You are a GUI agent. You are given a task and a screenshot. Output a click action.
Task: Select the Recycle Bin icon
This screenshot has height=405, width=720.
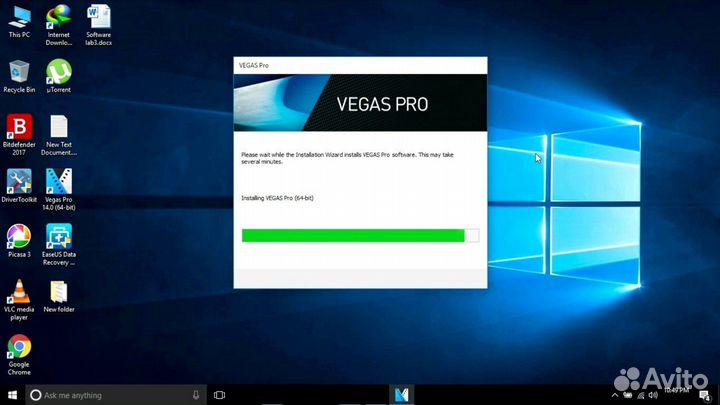pos(19,76)
